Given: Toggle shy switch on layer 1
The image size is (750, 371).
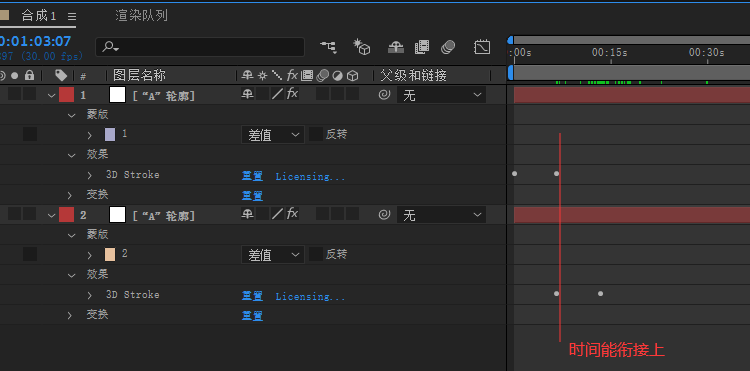Looking at the screenshot, I should tap(247, 94).
